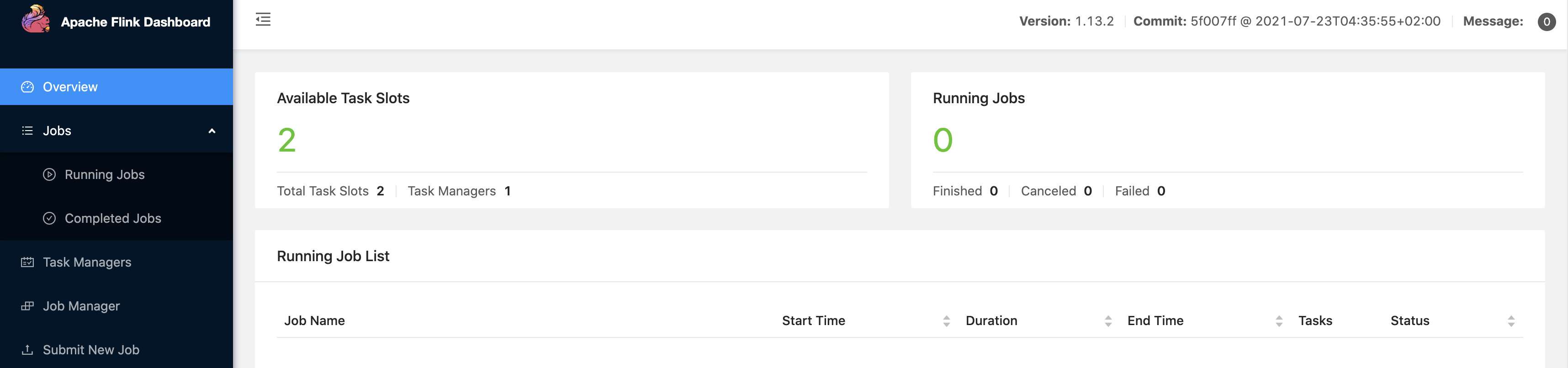Click the Task Managers schedule icon
Screen dimensions: 1568x368
pyautogui.click(x=27, y=262)
